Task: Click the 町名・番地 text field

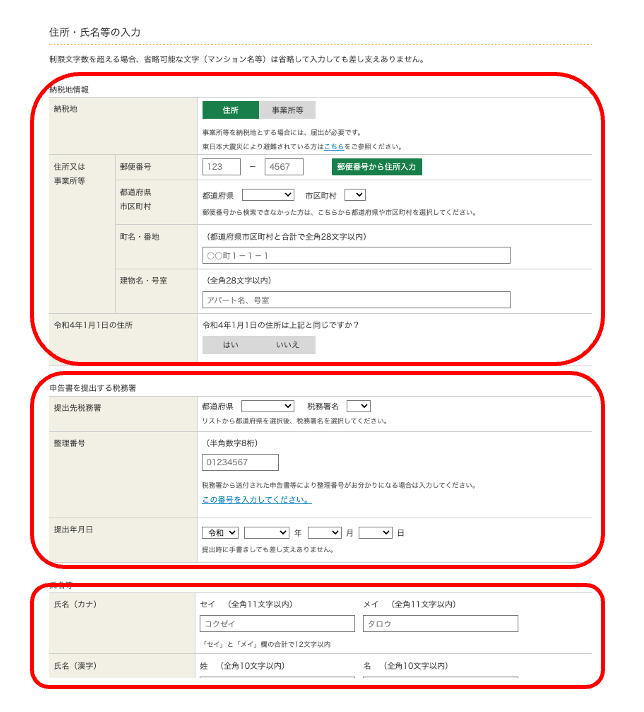Action: tap(355, 256)
